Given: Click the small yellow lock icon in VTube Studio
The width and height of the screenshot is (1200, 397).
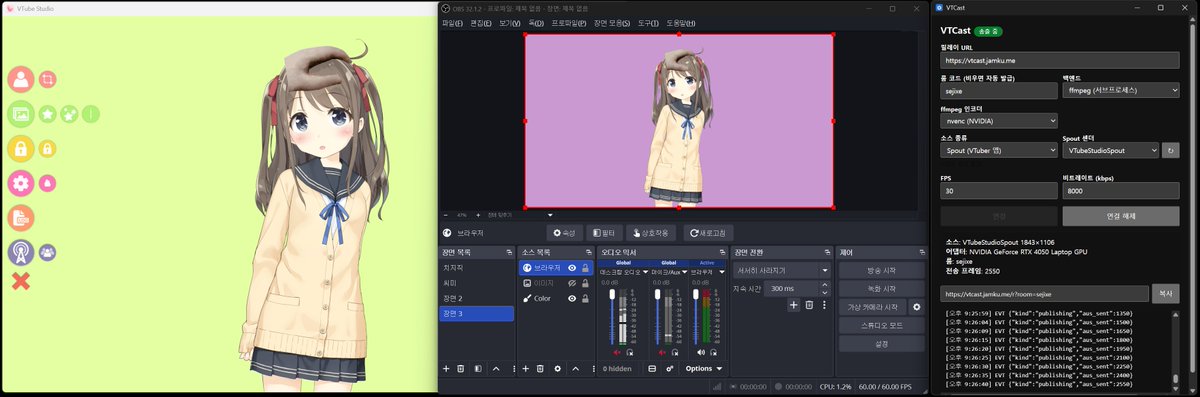Looking at the screenshot, I should (x=47, y=149).
